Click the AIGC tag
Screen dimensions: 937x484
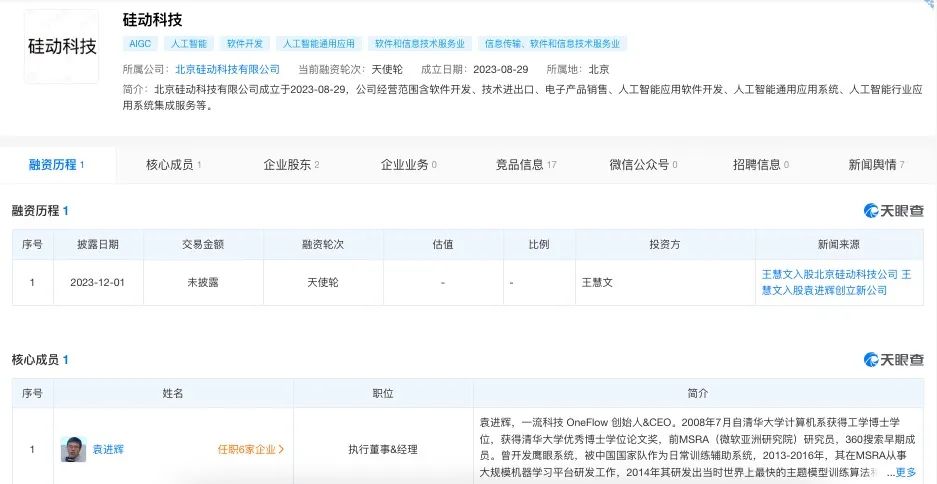[140, 44]
